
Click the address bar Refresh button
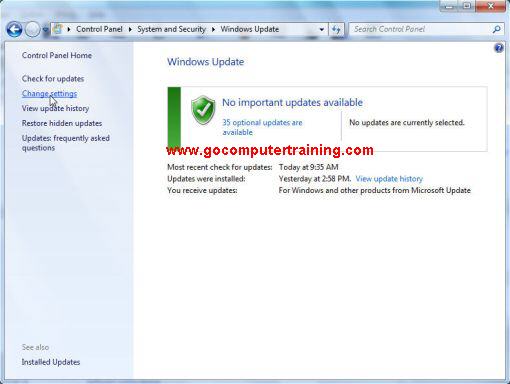click(336, 29)
